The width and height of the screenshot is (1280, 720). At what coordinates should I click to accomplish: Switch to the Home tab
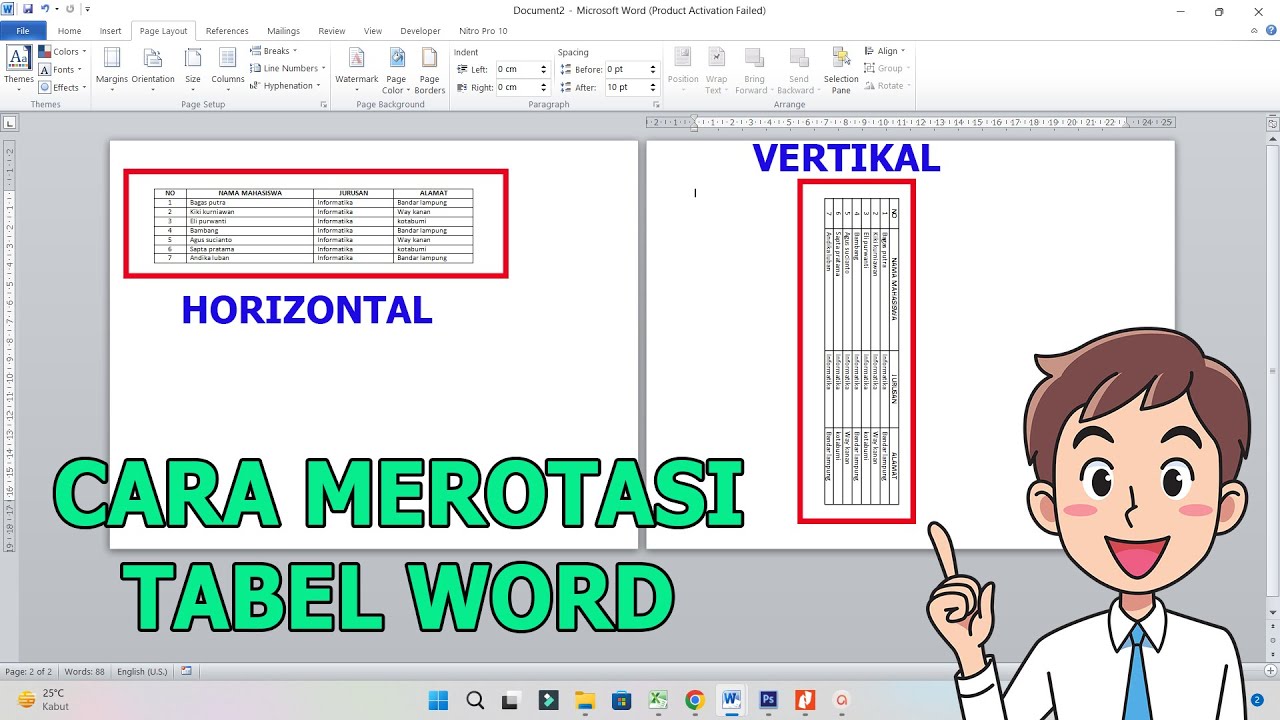(x=69, y=31)
